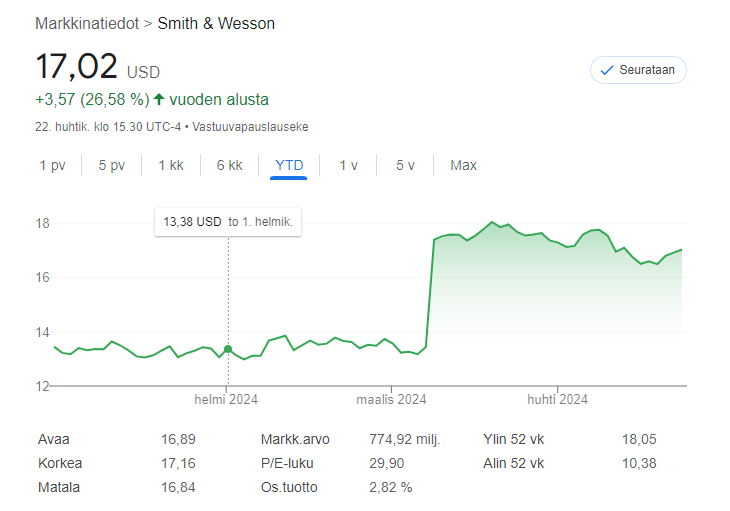The image size is (730, 511).
Task: Click the P/E-luku value 29,90
Action: pos(386,464)
